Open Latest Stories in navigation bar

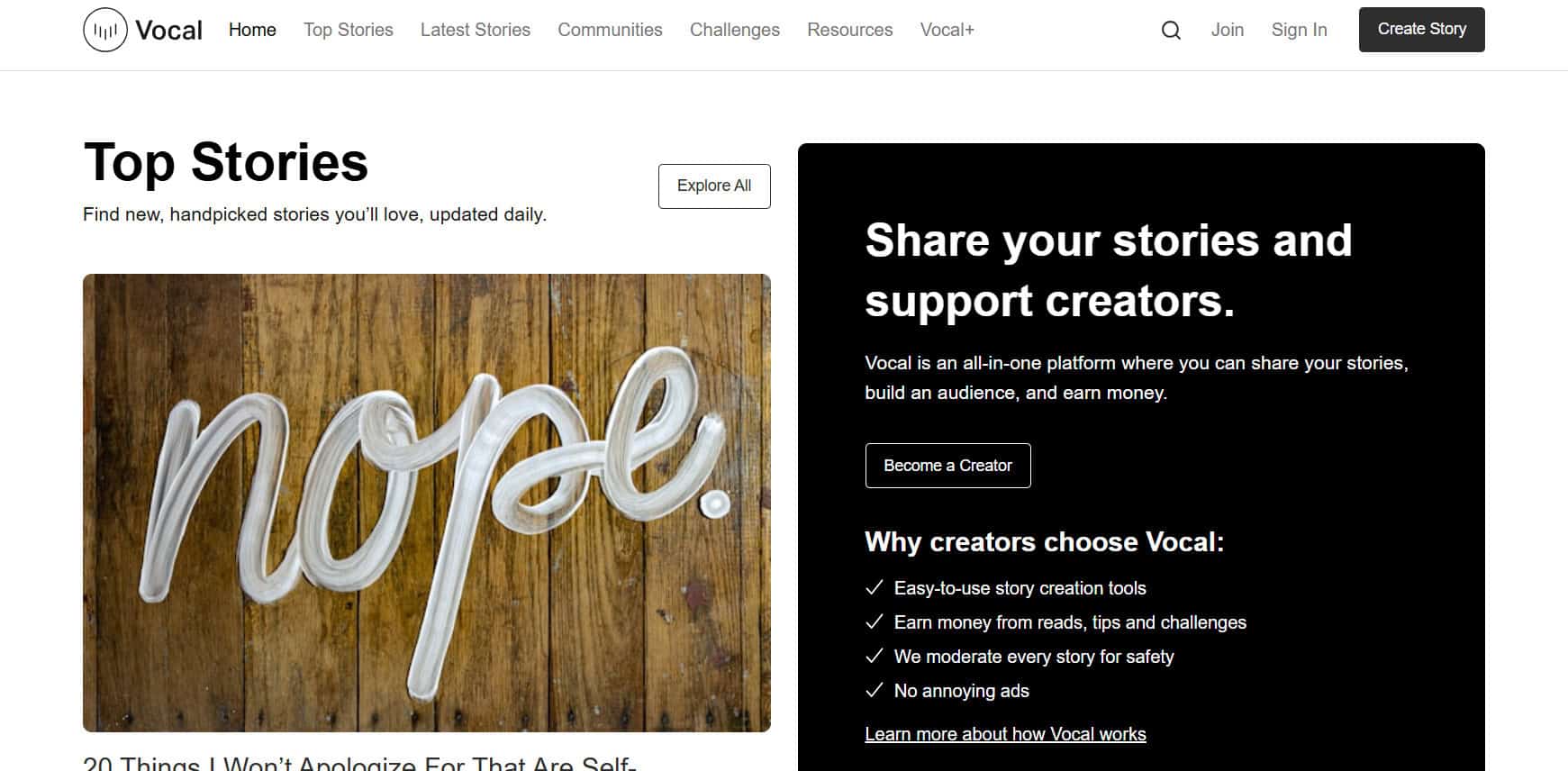[x=476, y=30]
